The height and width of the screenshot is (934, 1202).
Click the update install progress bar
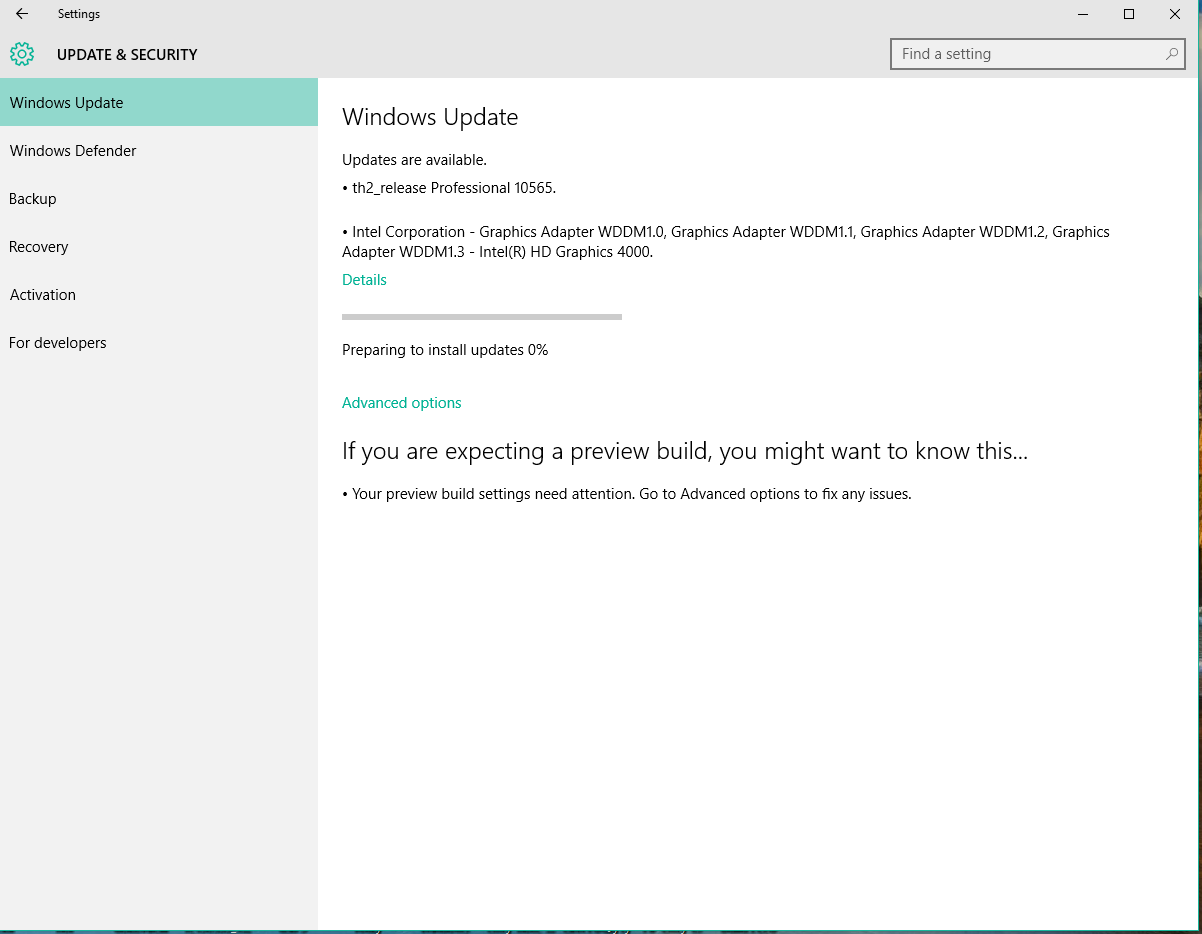point(482,317)
